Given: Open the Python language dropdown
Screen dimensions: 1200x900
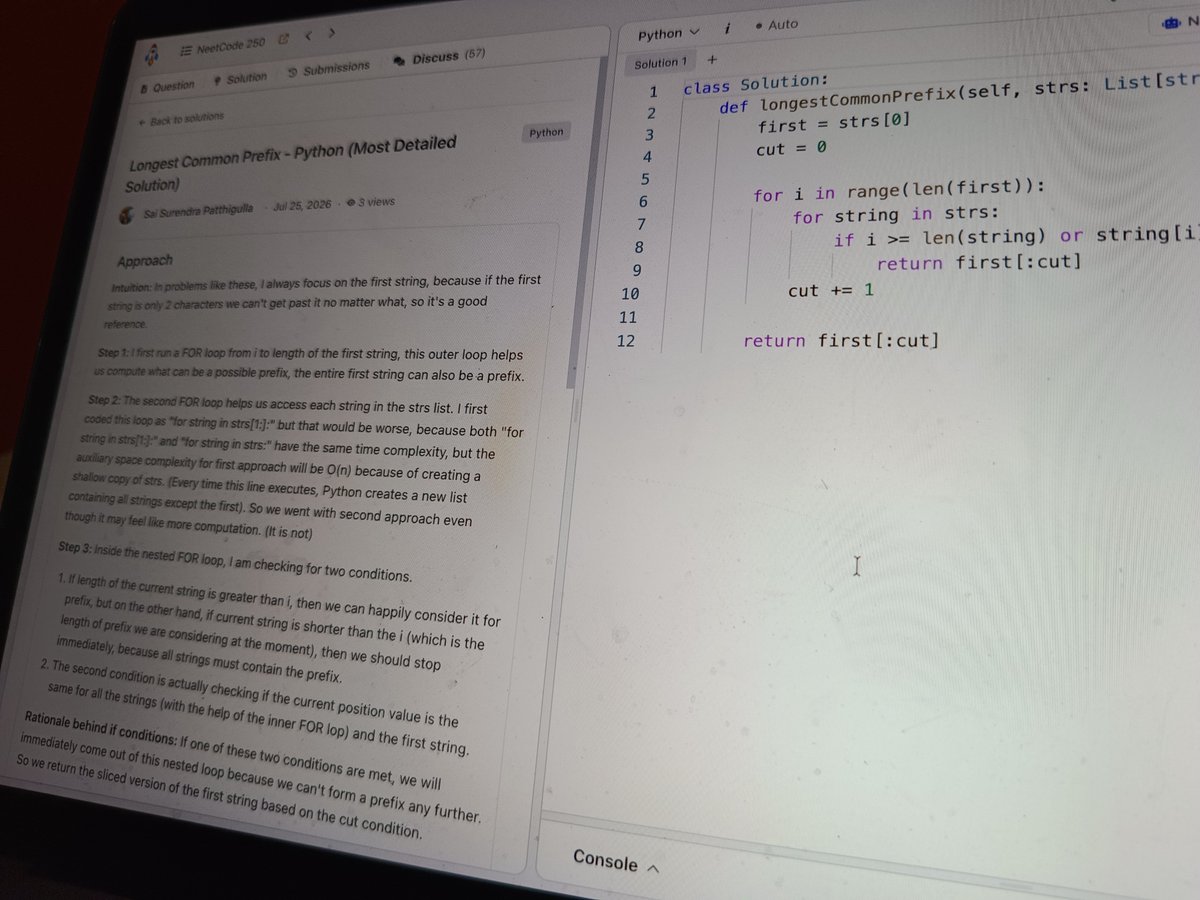Looking at the screenshot, I should click(669, 33).
